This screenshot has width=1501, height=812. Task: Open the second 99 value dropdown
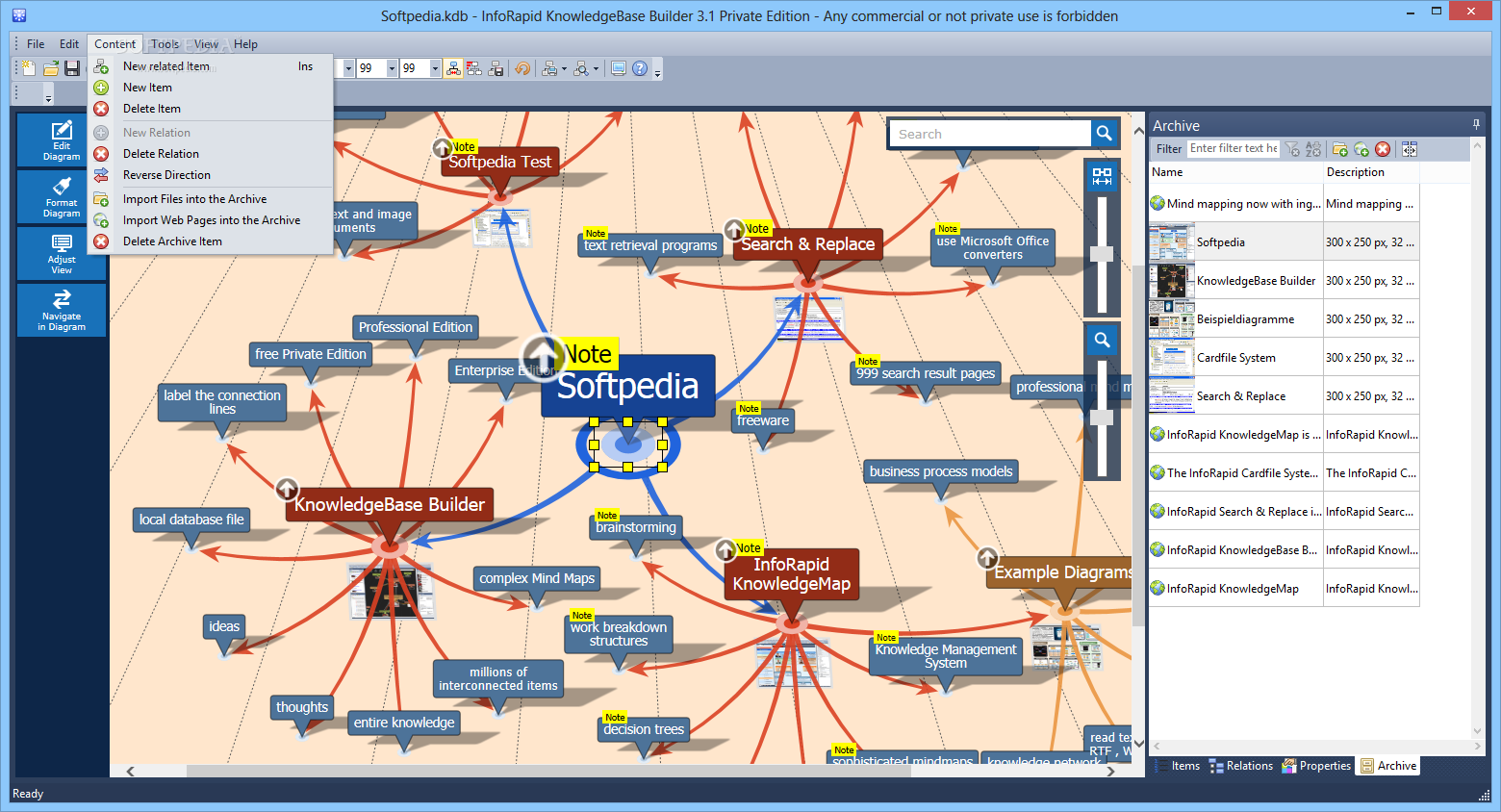[435, 68]
